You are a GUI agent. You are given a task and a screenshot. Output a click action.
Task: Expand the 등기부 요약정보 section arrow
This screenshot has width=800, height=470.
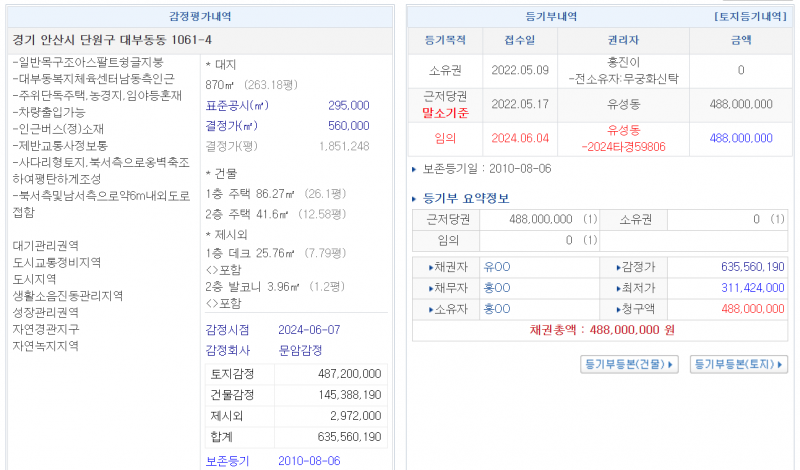[416, 198]
